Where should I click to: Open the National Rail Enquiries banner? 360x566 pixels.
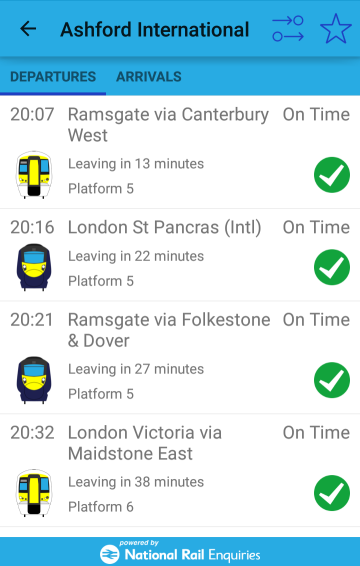180,552
